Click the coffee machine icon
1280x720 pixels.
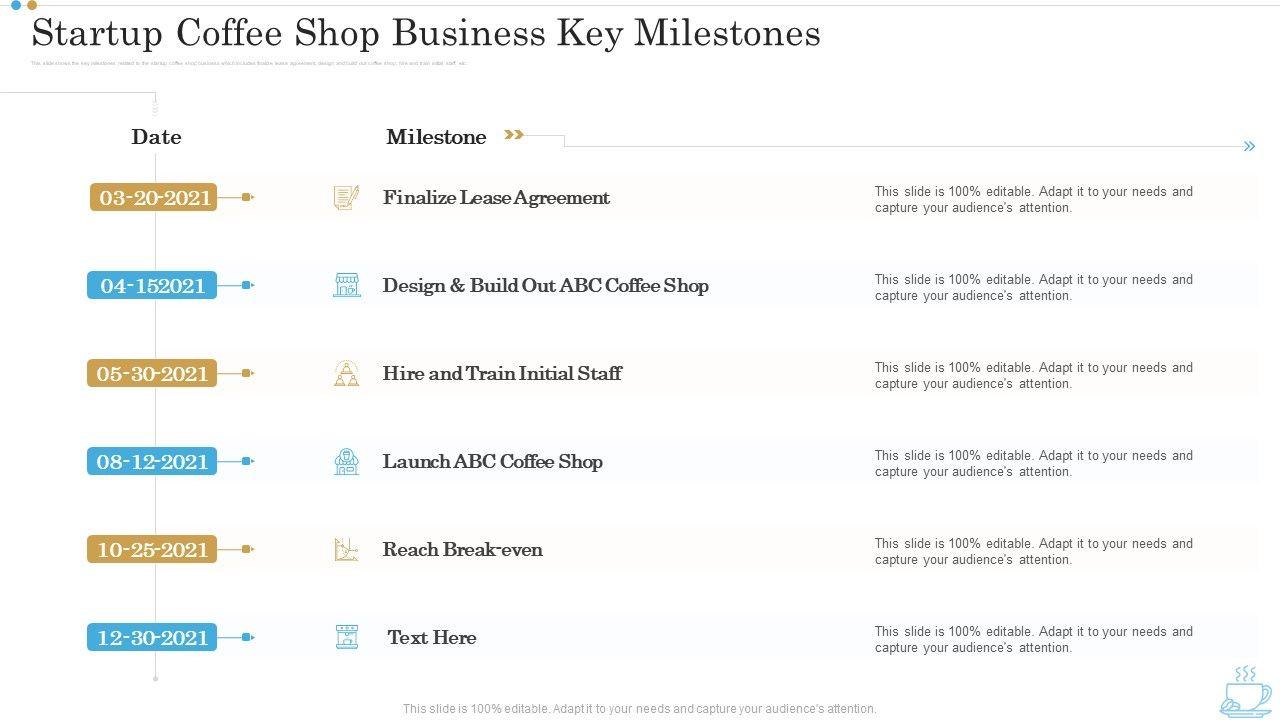click(x=347, y=637)
